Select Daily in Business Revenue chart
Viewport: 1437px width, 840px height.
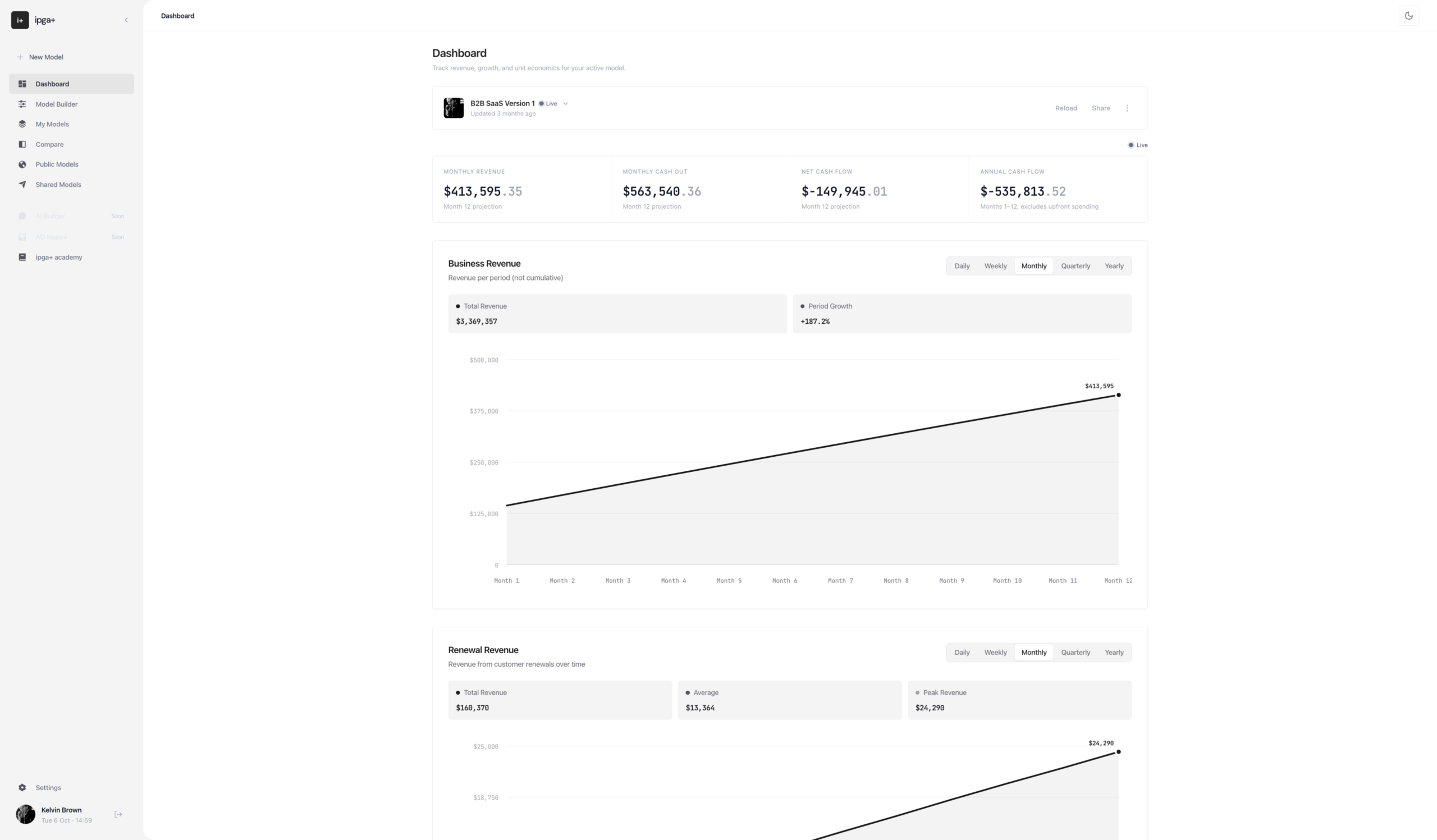click(x=962, y=266)
